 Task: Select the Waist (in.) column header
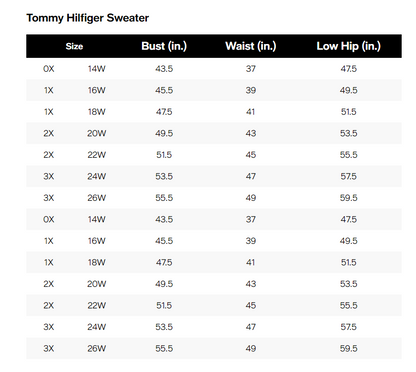[x=251, y=46]
